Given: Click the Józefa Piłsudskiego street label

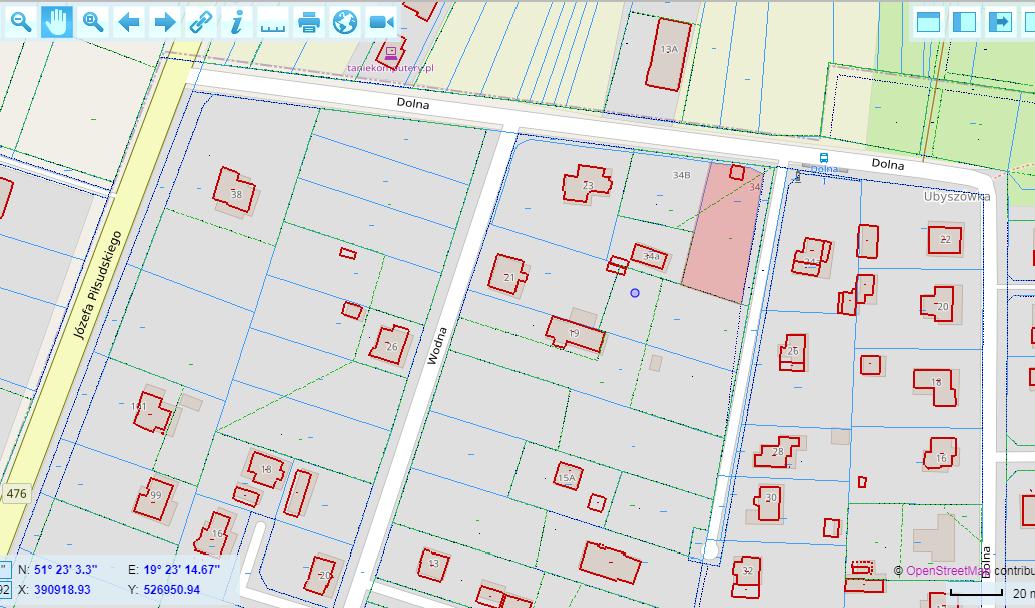Looking at the screenshot, I should (x=98, y=285).
